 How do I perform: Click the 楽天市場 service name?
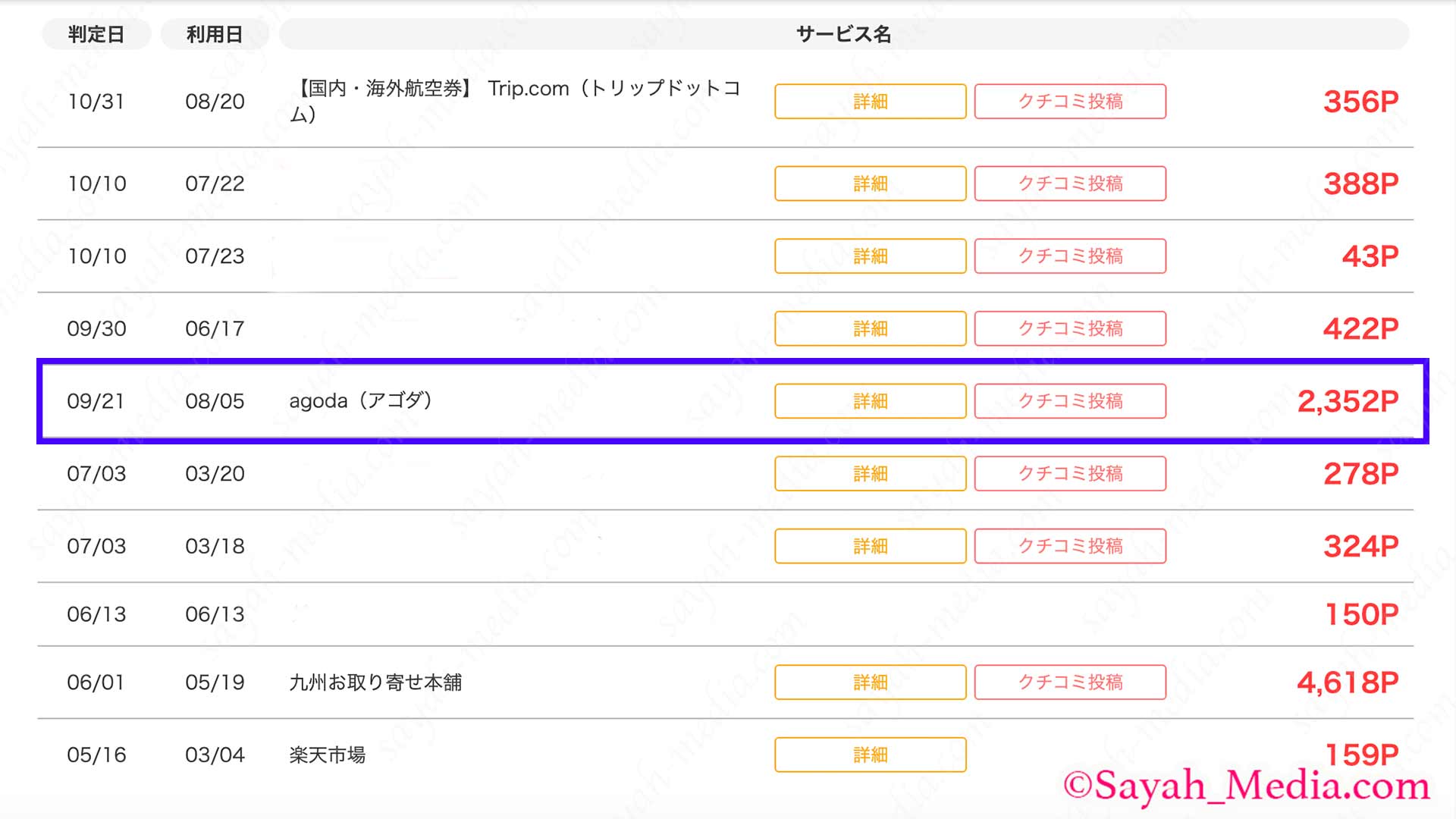328,755
